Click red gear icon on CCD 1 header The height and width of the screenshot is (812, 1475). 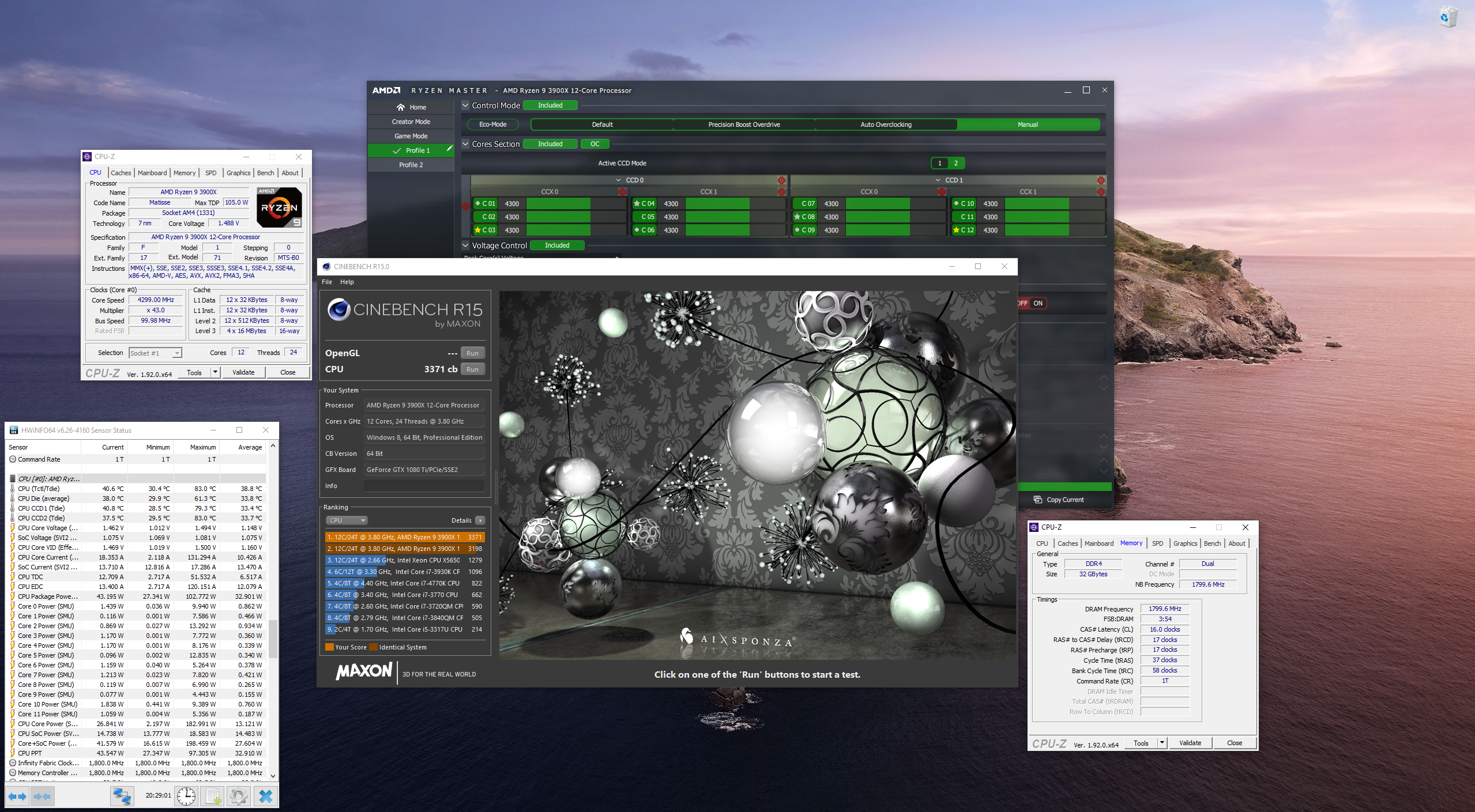tap(1101, 180)
